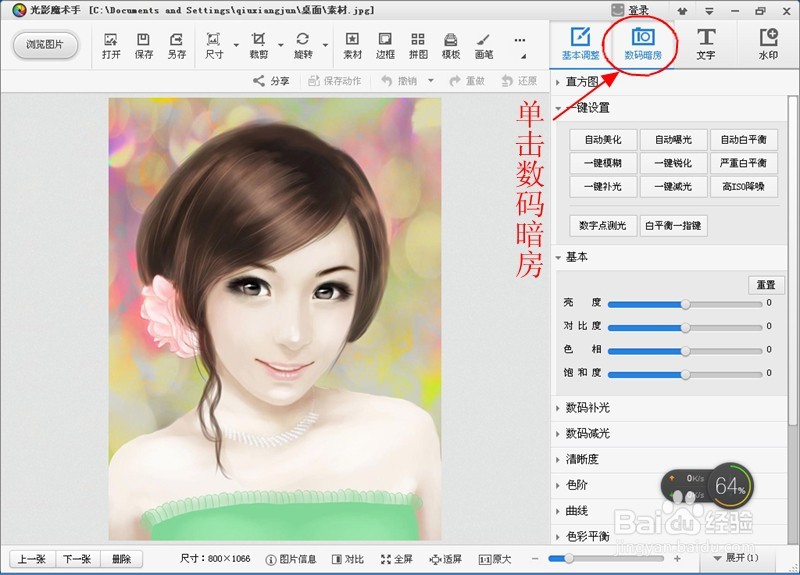Select the 裁剪 (Crop) tool
800x575 pixels.
259,46
